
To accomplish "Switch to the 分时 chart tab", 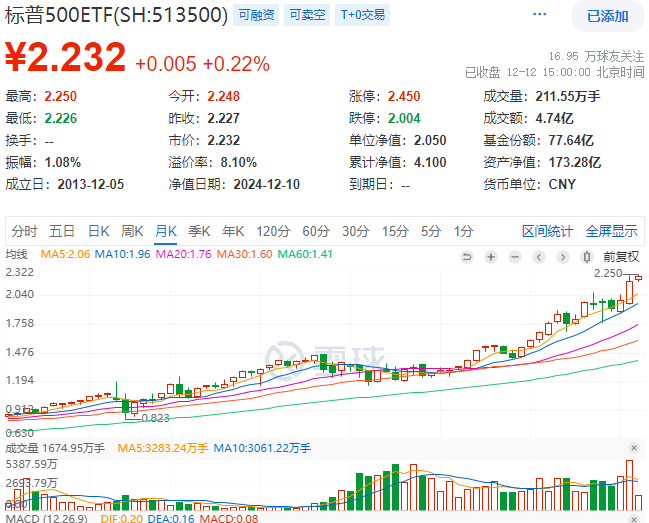I will pos(25,231).
